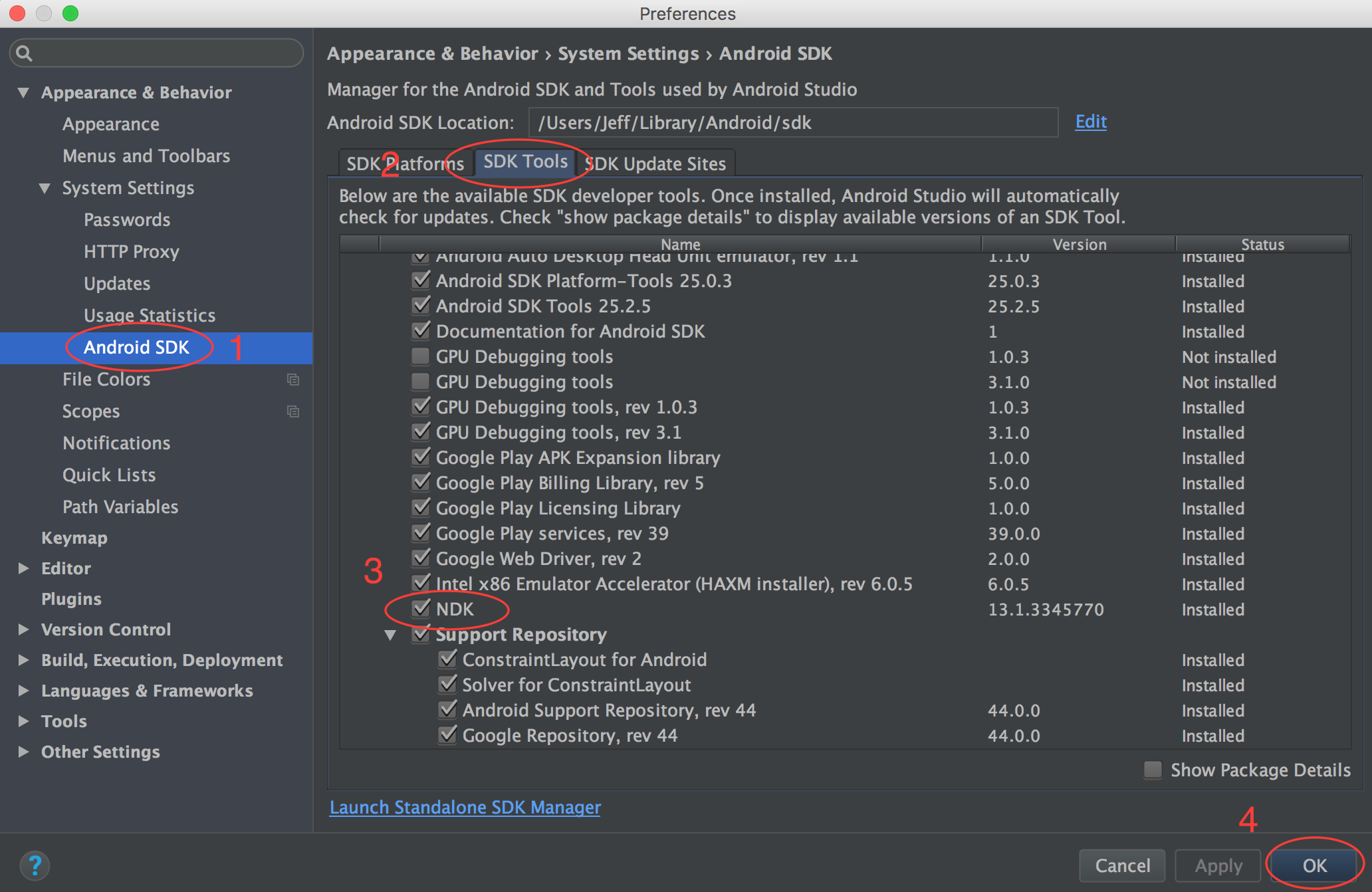Collapse Appearance & Behavior tree node
Image resolution: width=1372 pixels, height=892 pixels.
point(24,92)
